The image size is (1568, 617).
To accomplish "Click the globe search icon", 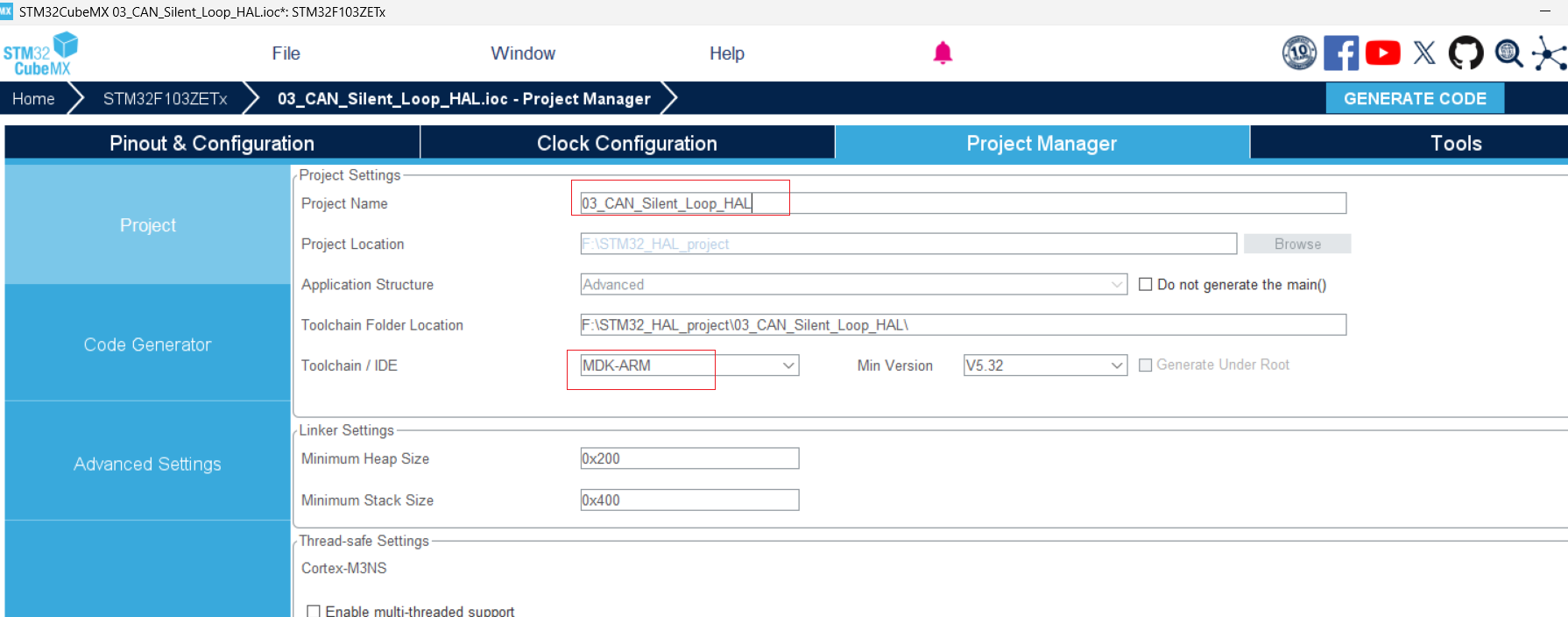I will point(1508,53).
